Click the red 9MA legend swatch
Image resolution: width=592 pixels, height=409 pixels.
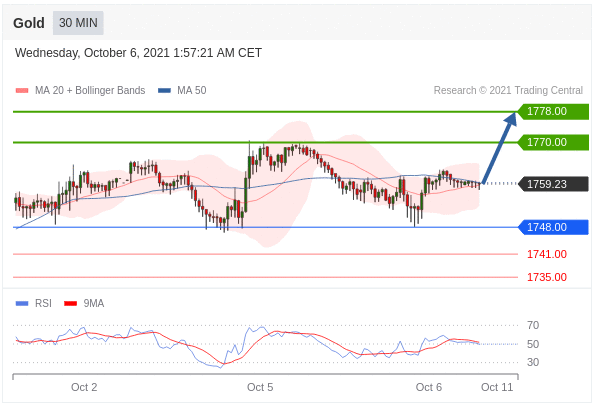pos(71,303)
